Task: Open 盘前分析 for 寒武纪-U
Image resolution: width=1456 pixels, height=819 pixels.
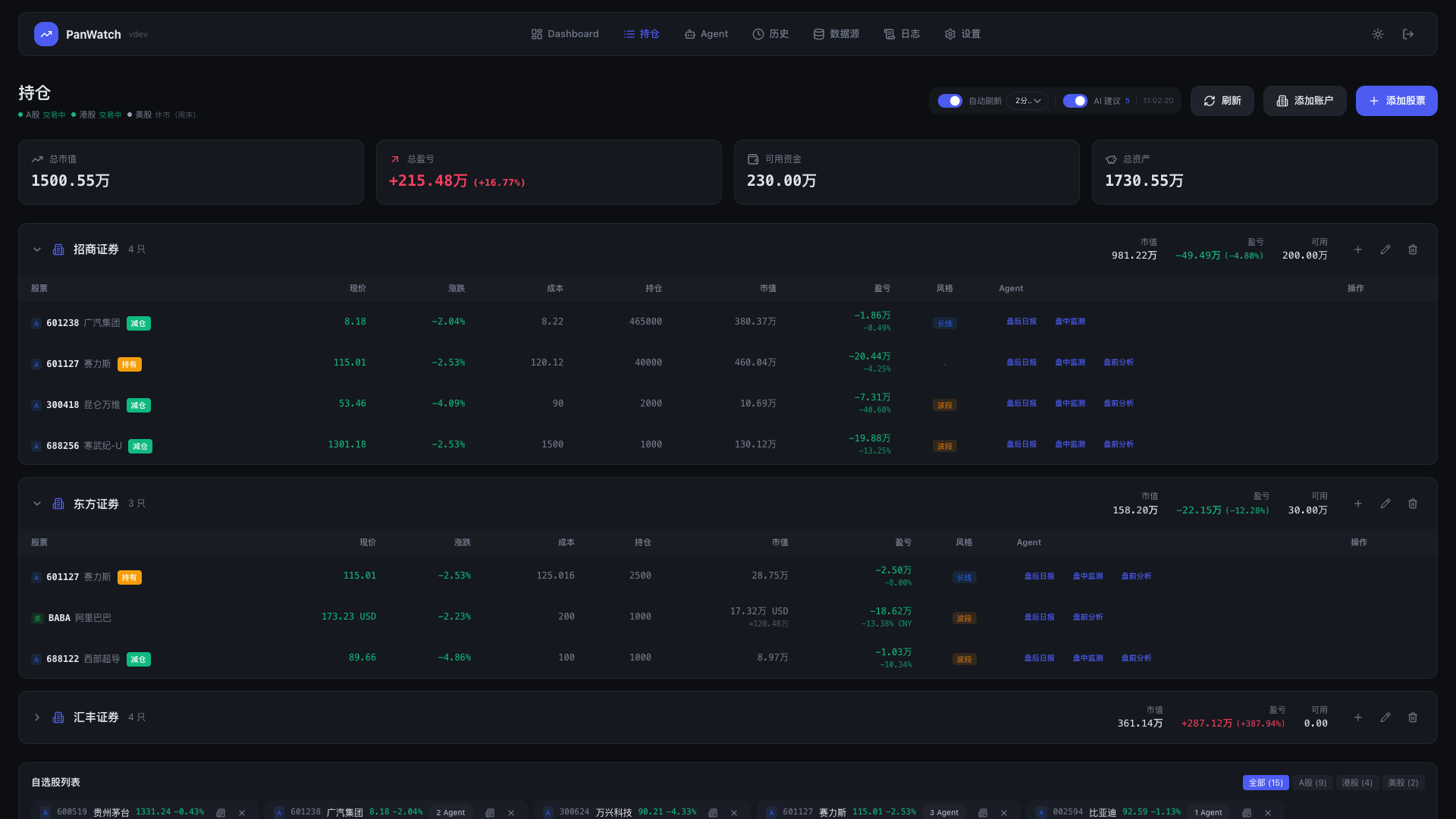Action: tap(1118, 444)
